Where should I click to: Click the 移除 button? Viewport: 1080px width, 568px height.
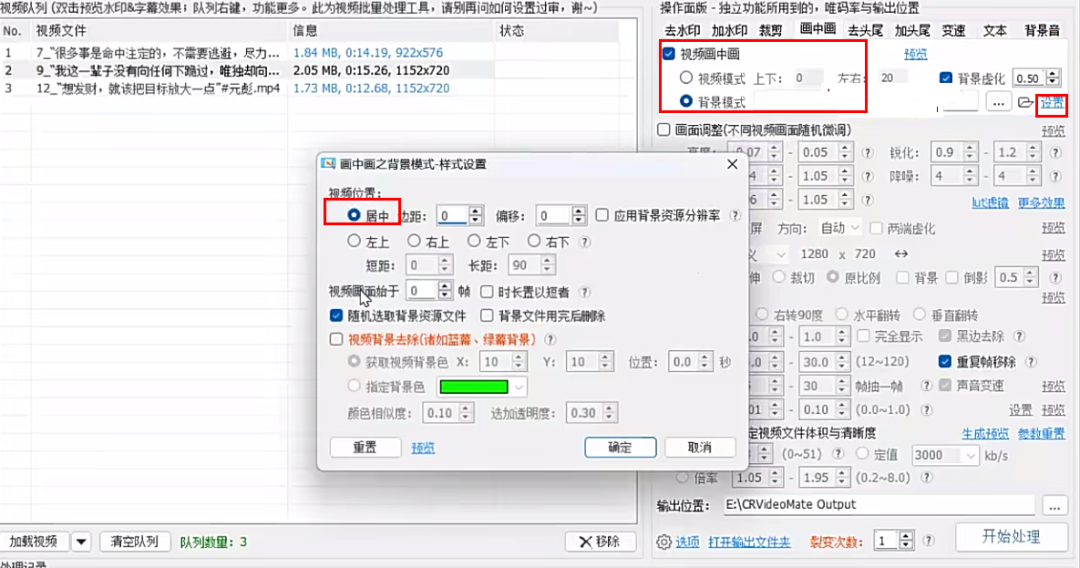pos(600,542)
